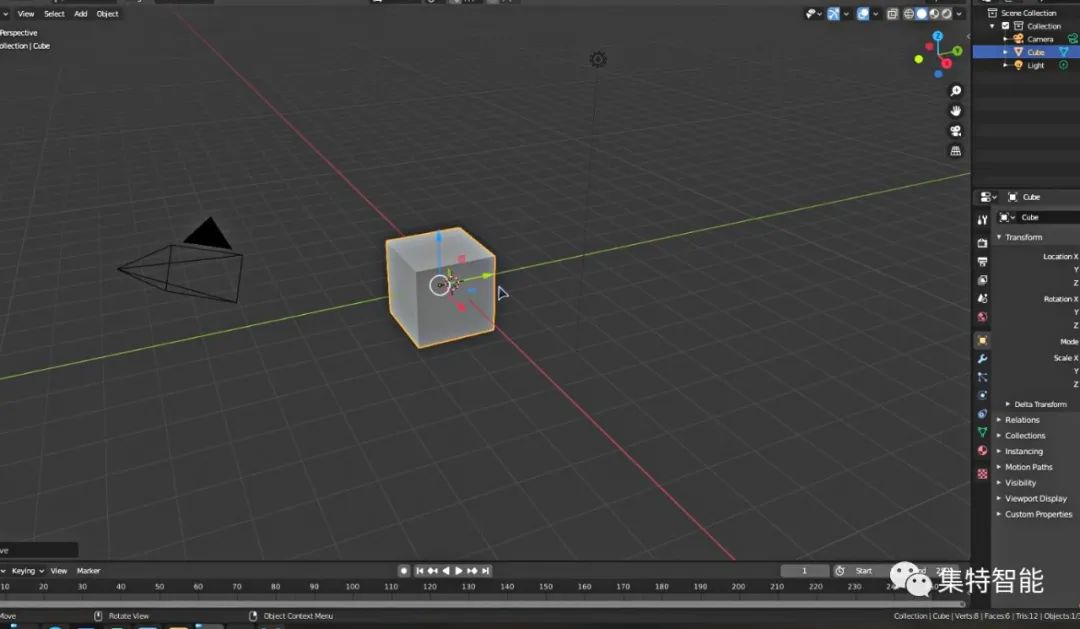1080x629 pixels.
Task: Click the green Y axis on navigation gizmo
Action: tap(957, 51)
